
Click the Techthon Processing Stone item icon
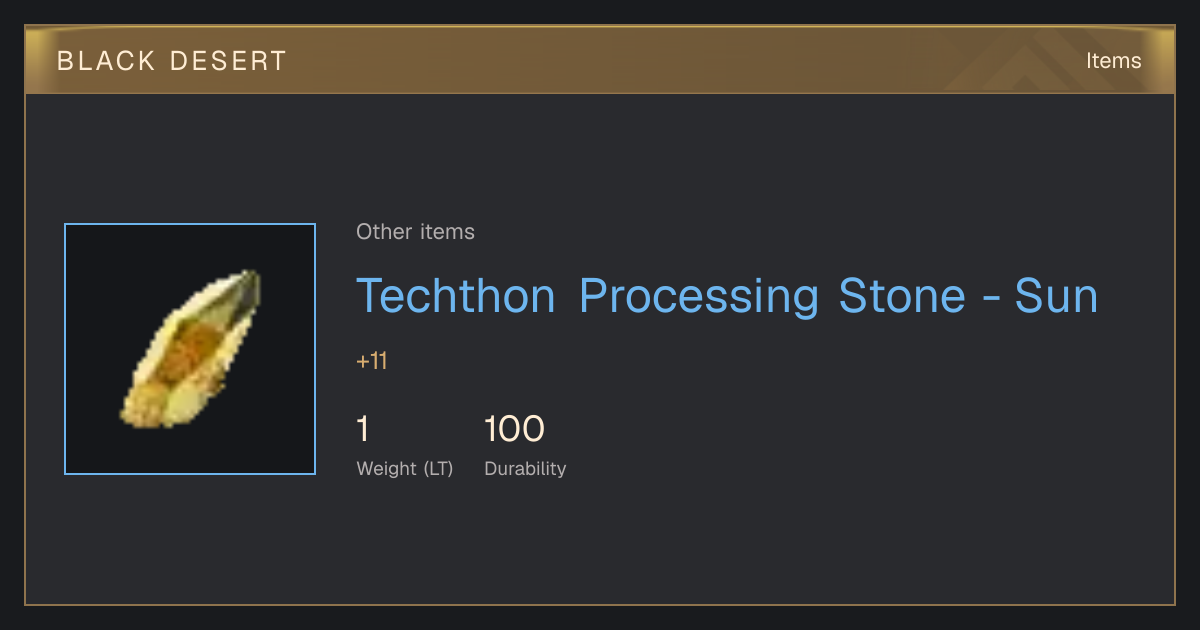click(191, 349)
